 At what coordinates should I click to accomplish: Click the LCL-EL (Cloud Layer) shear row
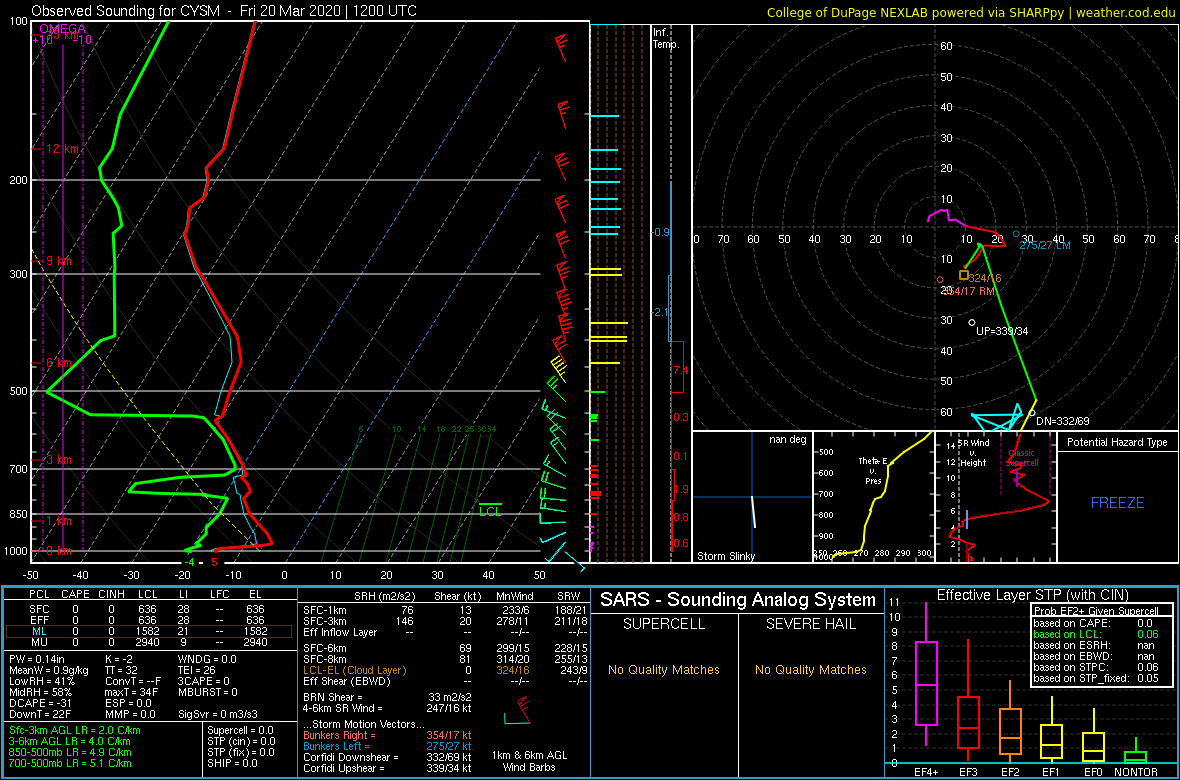445,669
